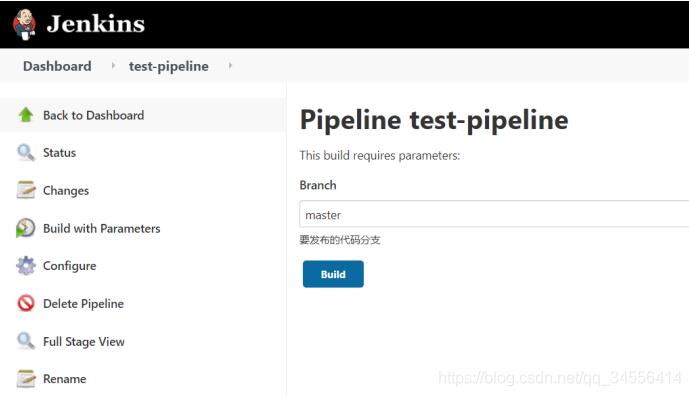Click the Build with Parameters clock icon

[x=26, y=229]
